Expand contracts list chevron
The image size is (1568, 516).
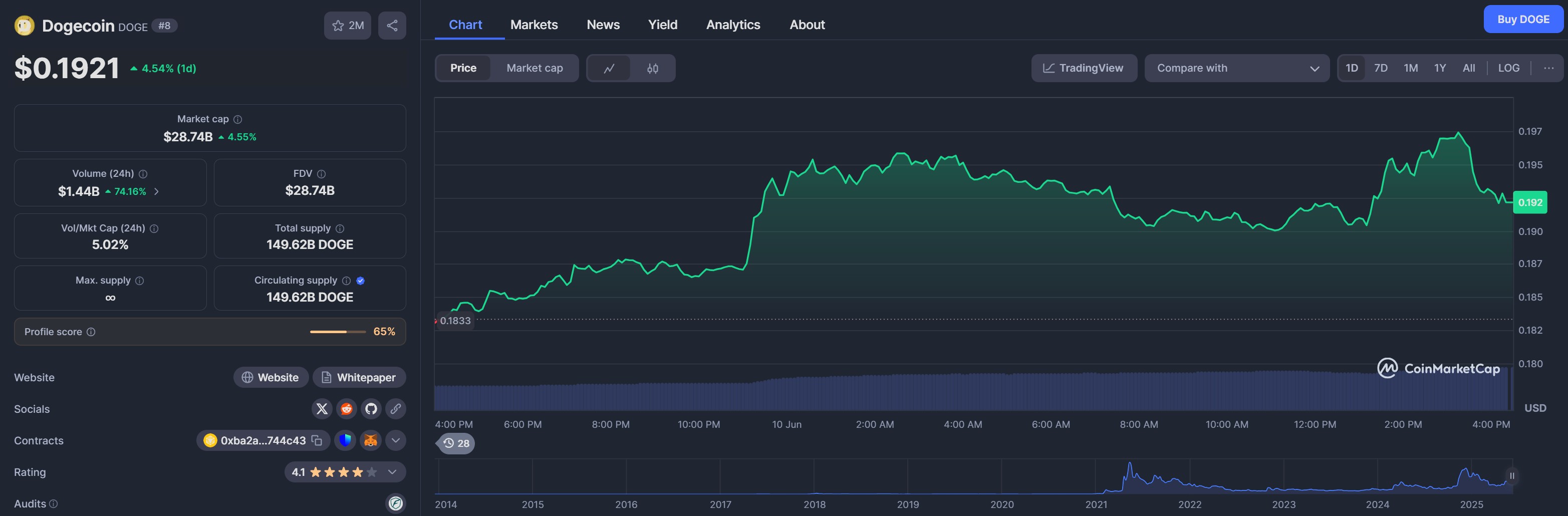click(x=396, y=440)
